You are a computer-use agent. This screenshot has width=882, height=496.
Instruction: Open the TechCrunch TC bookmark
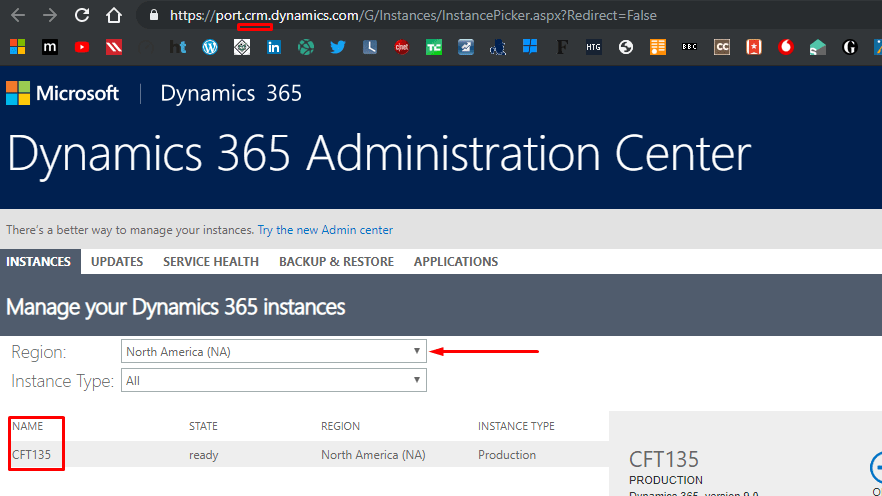coord(434,47)
